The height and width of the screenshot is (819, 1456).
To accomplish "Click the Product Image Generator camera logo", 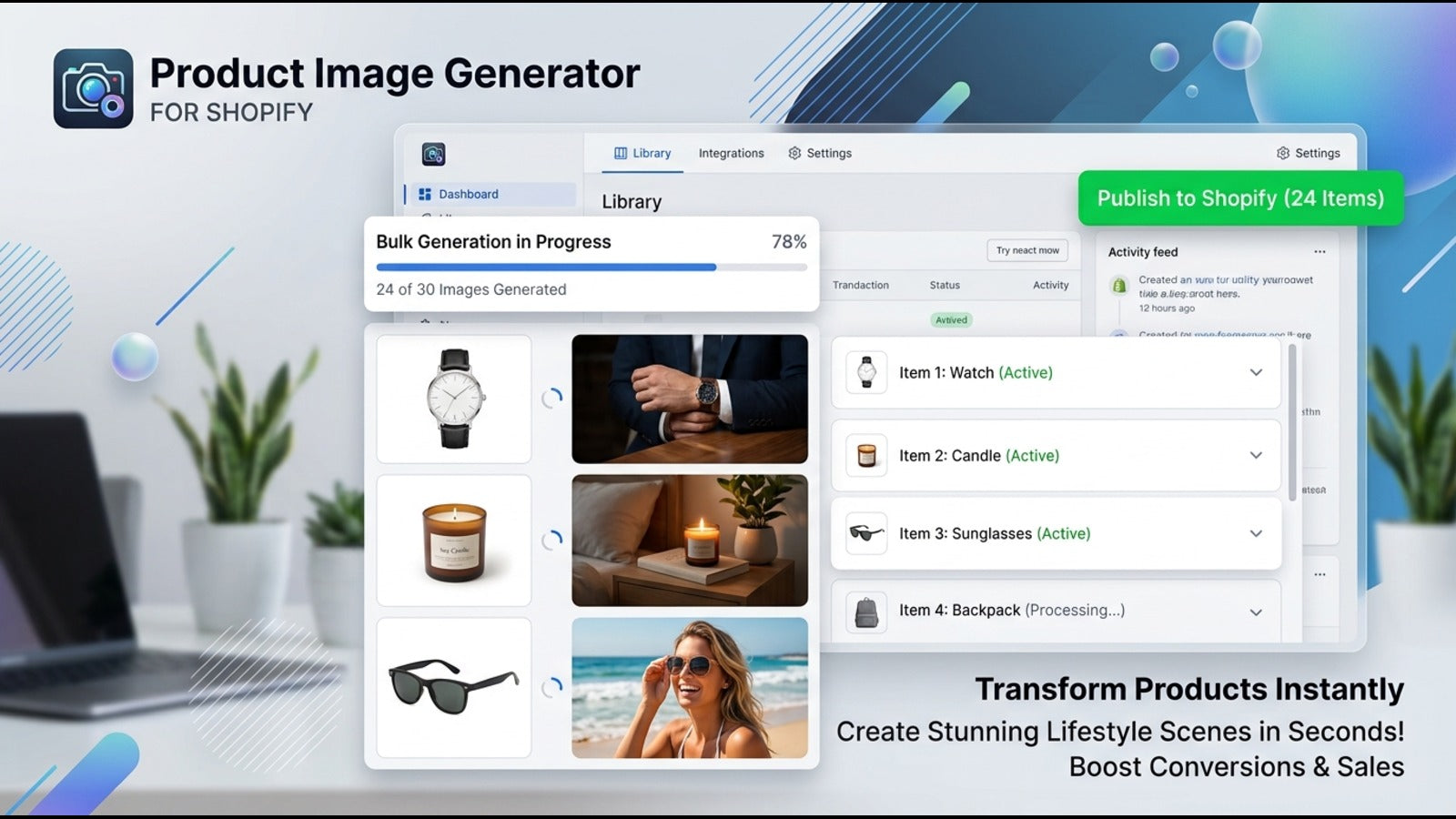I will tap(93, 88).
